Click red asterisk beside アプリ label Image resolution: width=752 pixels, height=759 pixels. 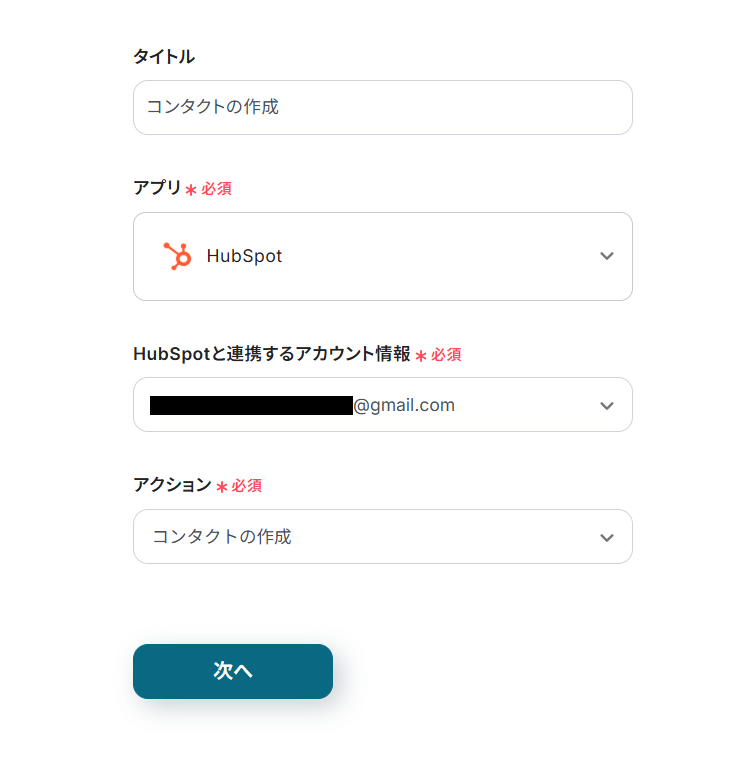(191, 189)
